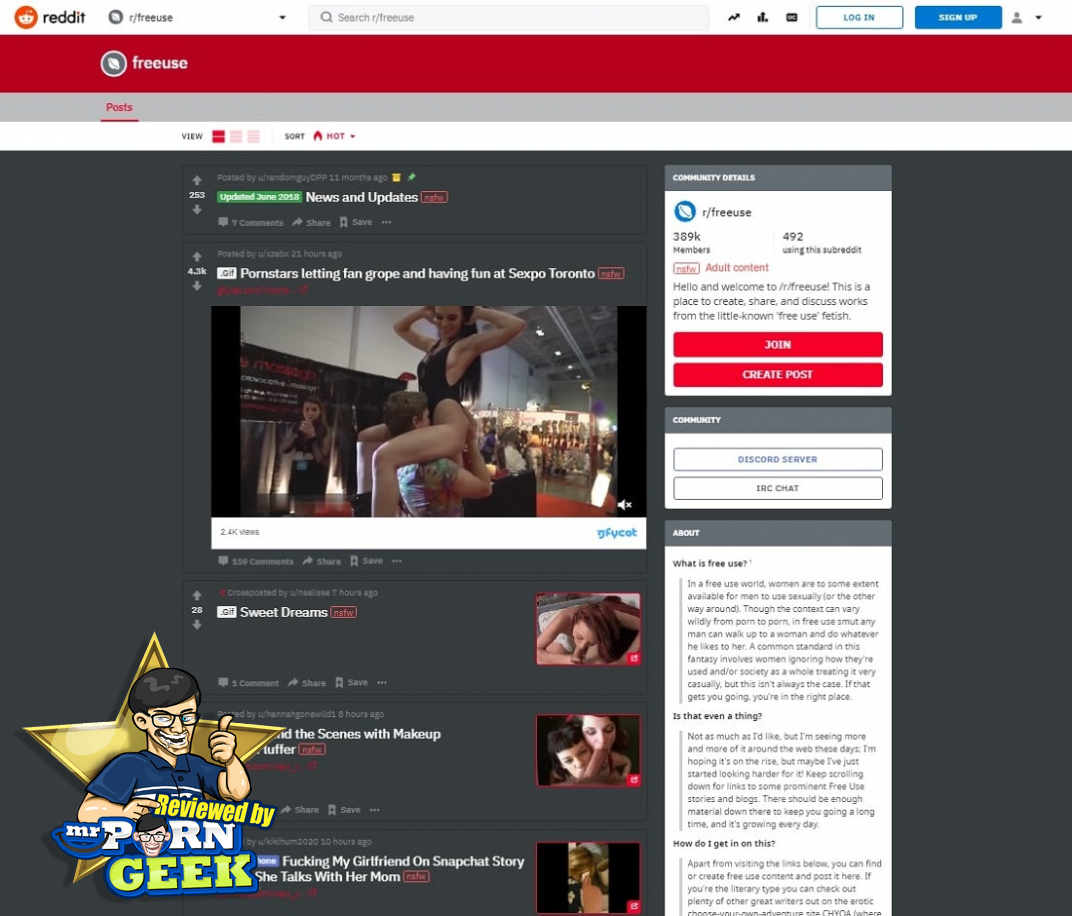This screenshot has height=916, width=1072.
Task: Click the Log In button
Action: (x=859, y=17)
